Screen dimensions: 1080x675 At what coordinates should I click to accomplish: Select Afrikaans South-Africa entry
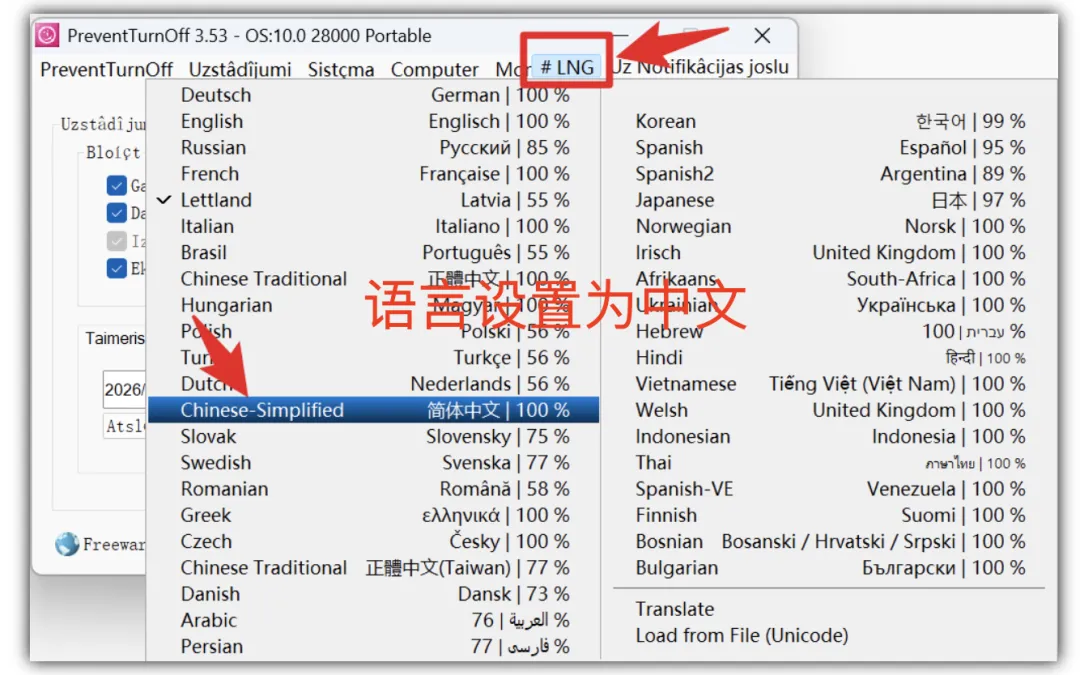click(829, 278)
